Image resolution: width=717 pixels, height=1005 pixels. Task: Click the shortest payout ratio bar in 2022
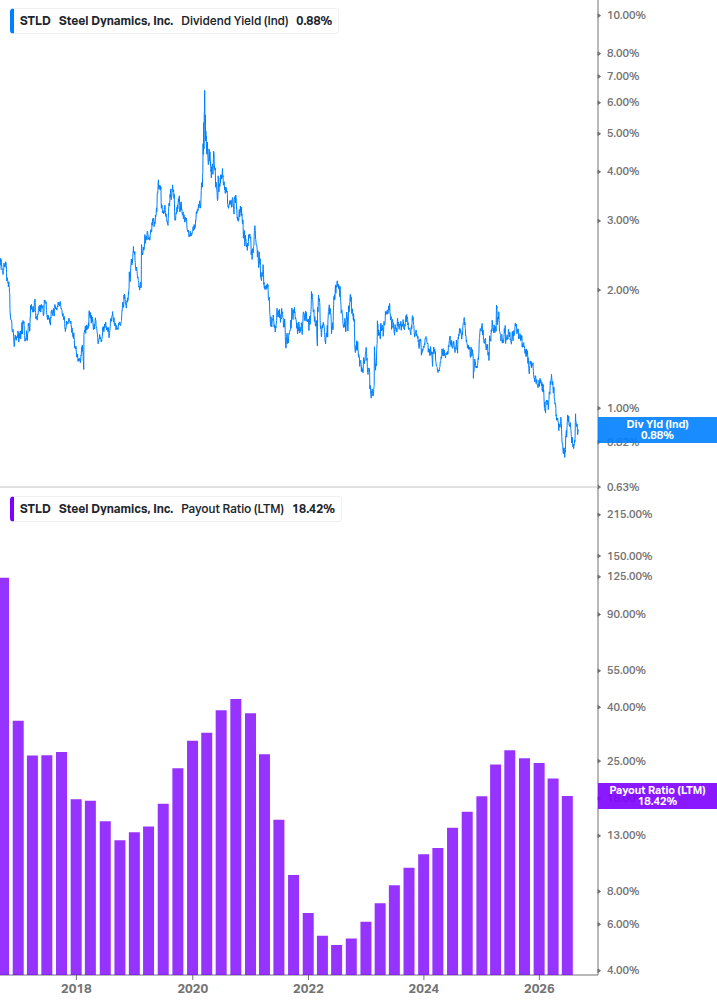click(x=336, y=959)
